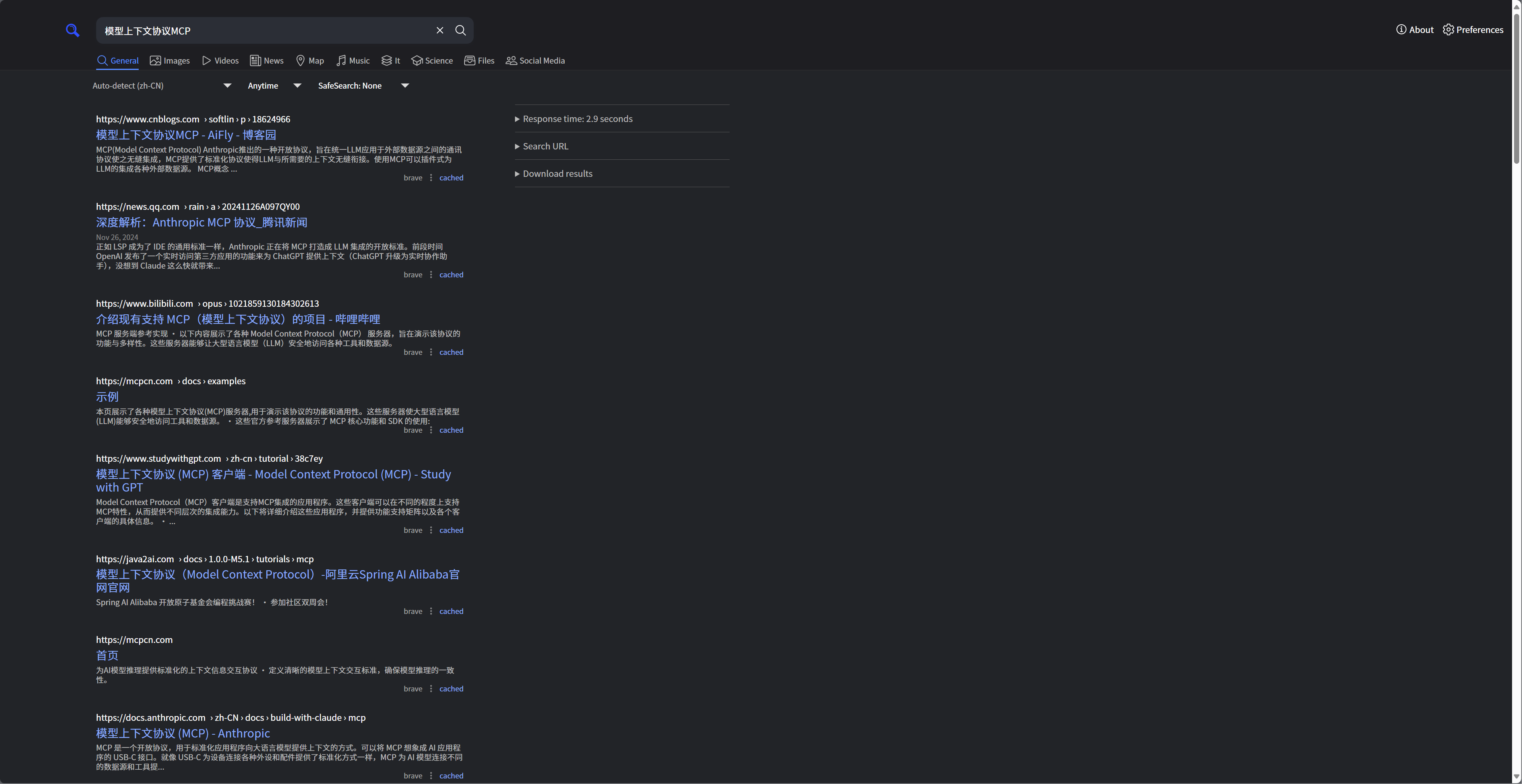The height and width of the screenshot is (784, 1522).
Task: Click the Nov 26, 2024 date text
Action: (117, 237)
